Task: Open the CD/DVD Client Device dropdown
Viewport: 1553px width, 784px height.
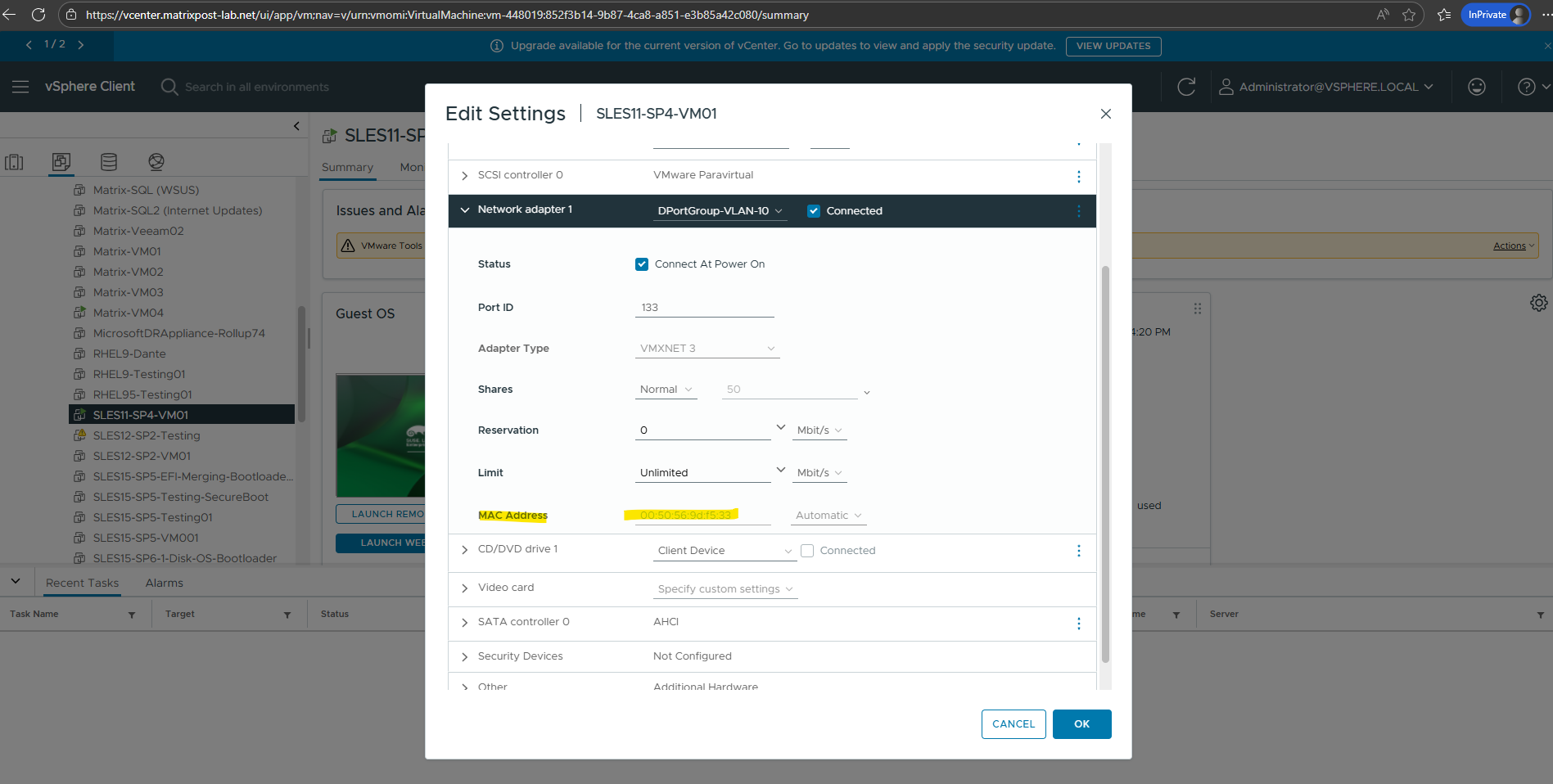Action: coord(725,551)
